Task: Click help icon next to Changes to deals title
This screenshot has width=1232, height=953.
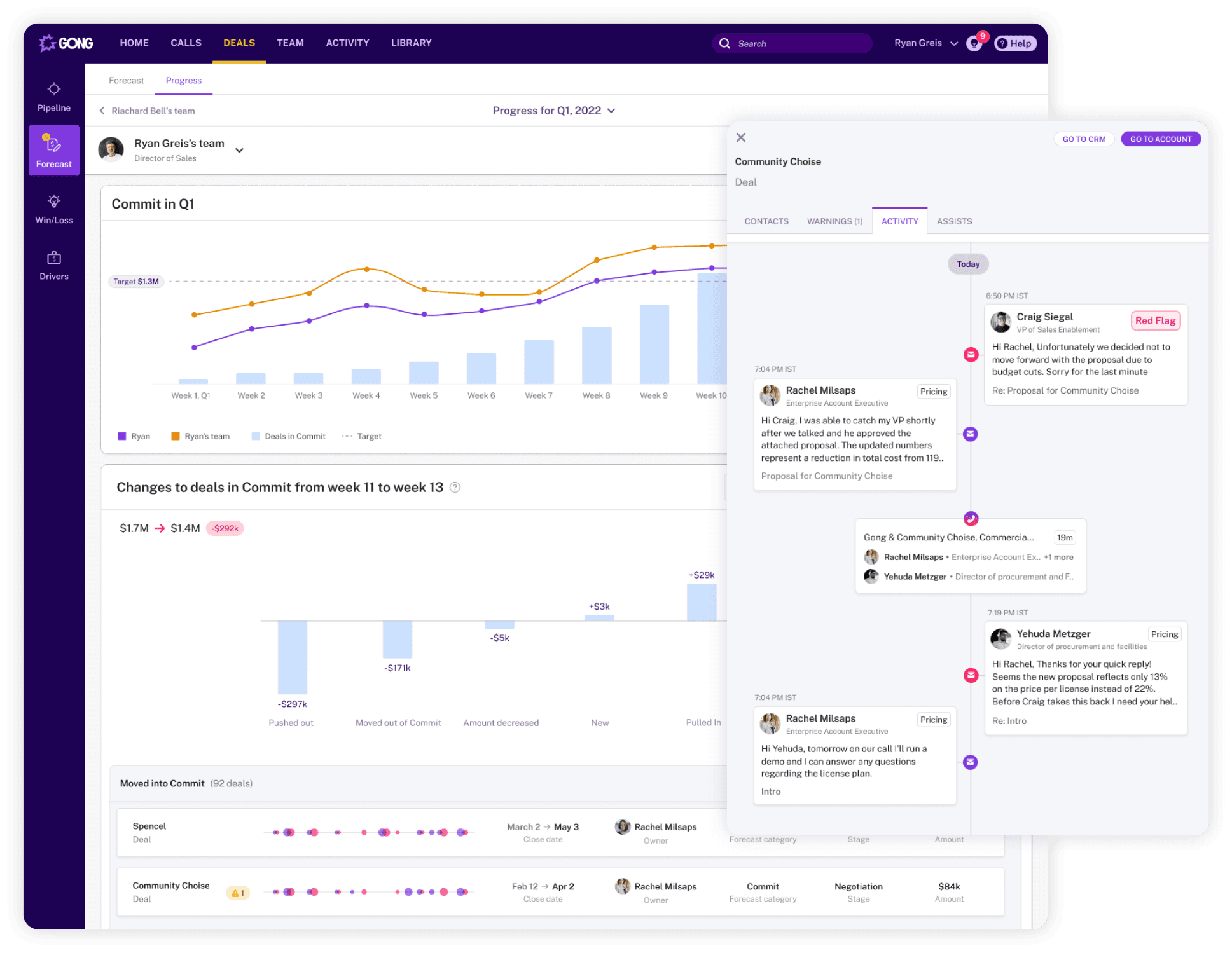Action: click(x=455, y=487)
